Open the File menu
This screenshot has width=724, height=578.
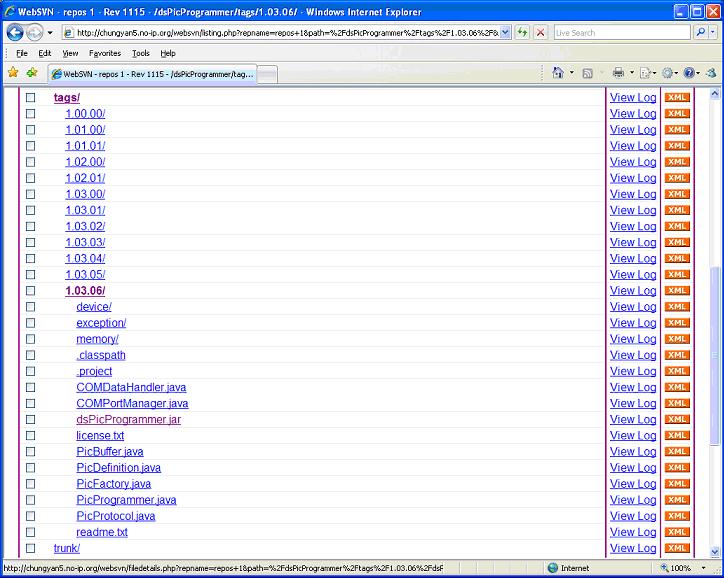(x=22, y=53)
